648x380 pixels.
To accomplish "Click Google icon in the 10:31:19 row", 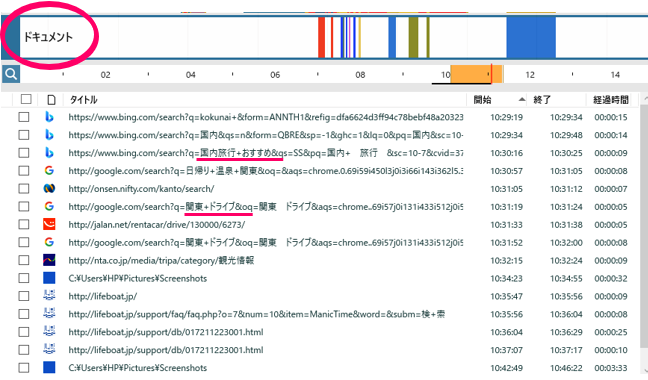I will pos(49,207).
